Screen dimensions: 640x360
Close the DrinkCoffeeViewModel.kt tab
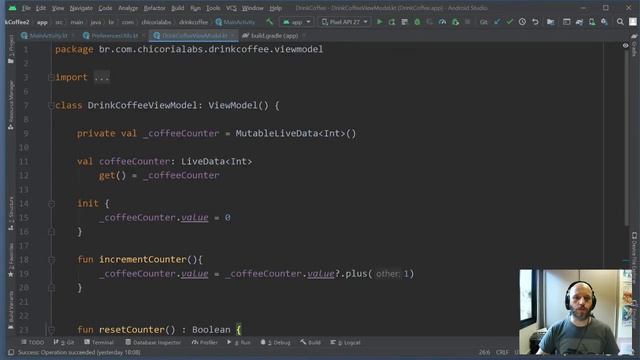click(233, 36)
